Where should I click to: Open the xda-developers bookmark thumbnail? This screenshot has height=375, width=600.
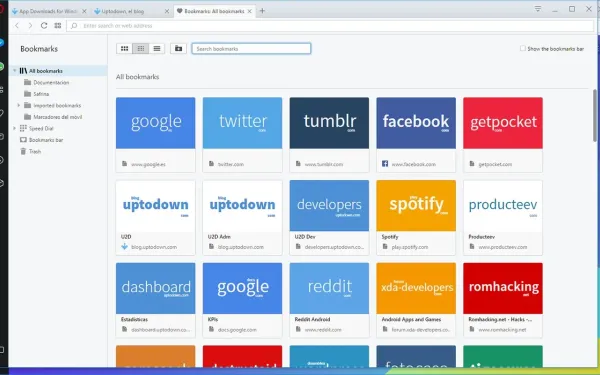(x=416, y=288)
